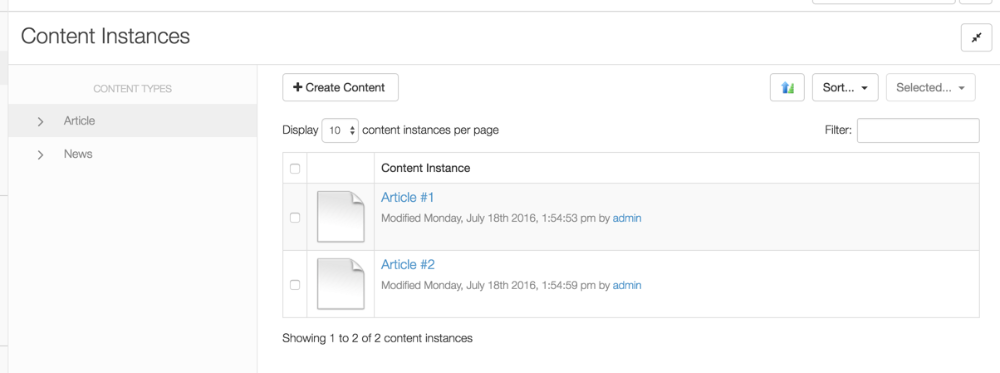Screen dimensions: 1000x373
Task: Tick the select-all header checkbox
Action: tap(295, 169)
